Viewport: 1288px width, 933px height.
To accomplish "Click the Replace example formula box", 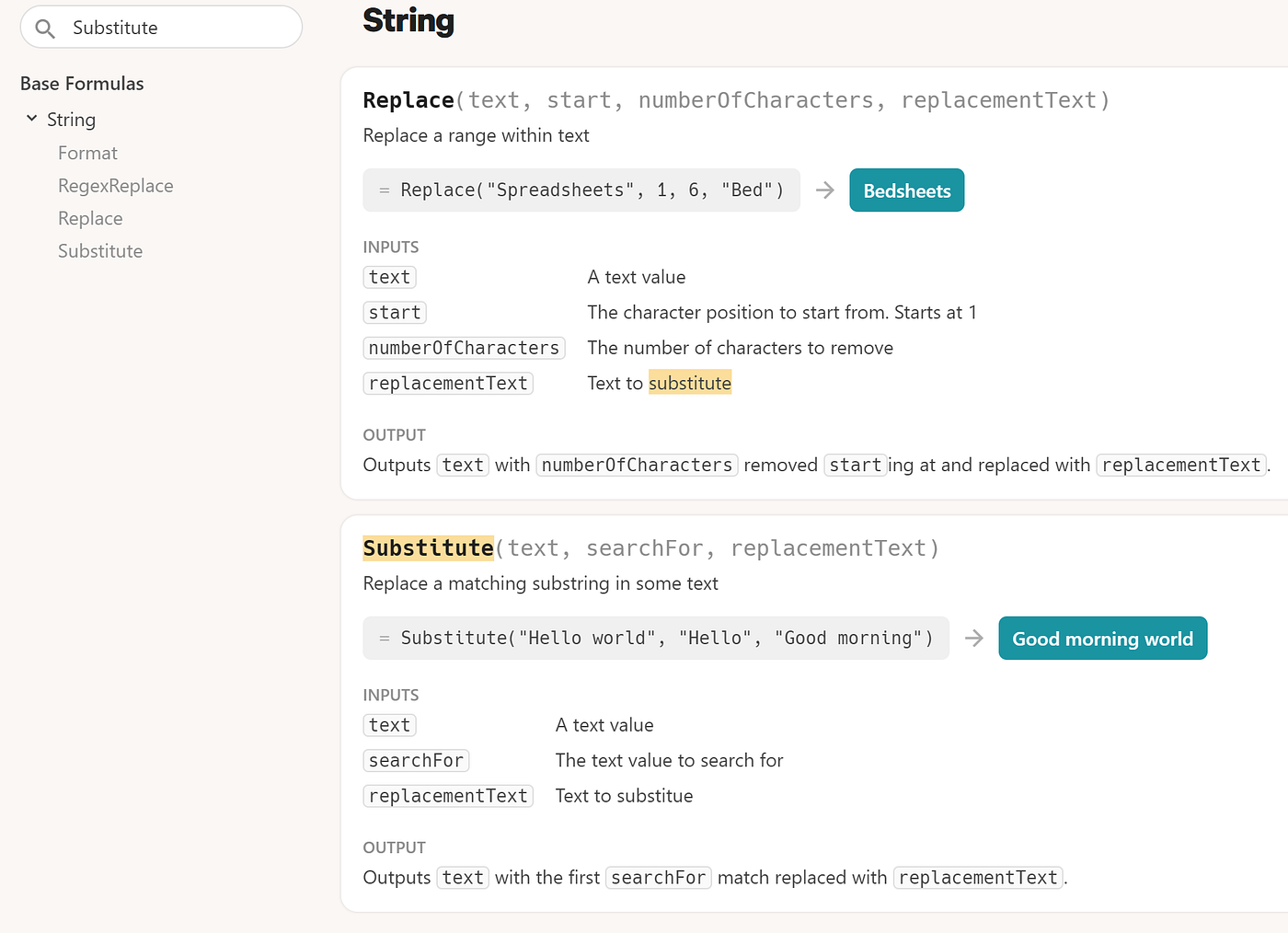I will 581,190.
